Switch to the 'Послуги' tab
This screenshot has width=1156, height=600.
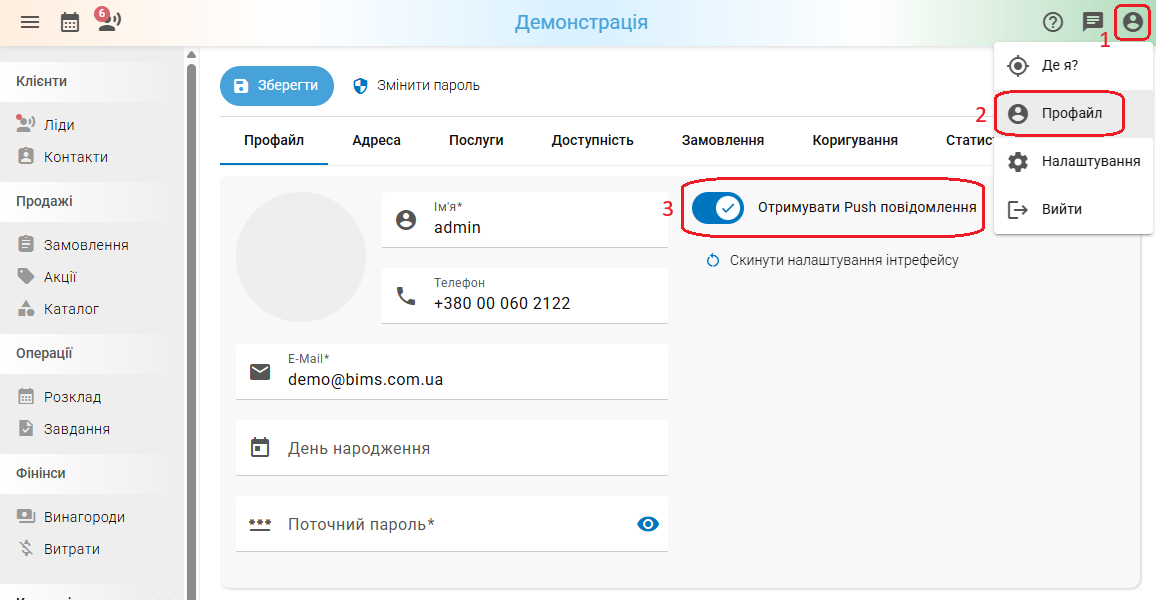[x=476, y=140]
